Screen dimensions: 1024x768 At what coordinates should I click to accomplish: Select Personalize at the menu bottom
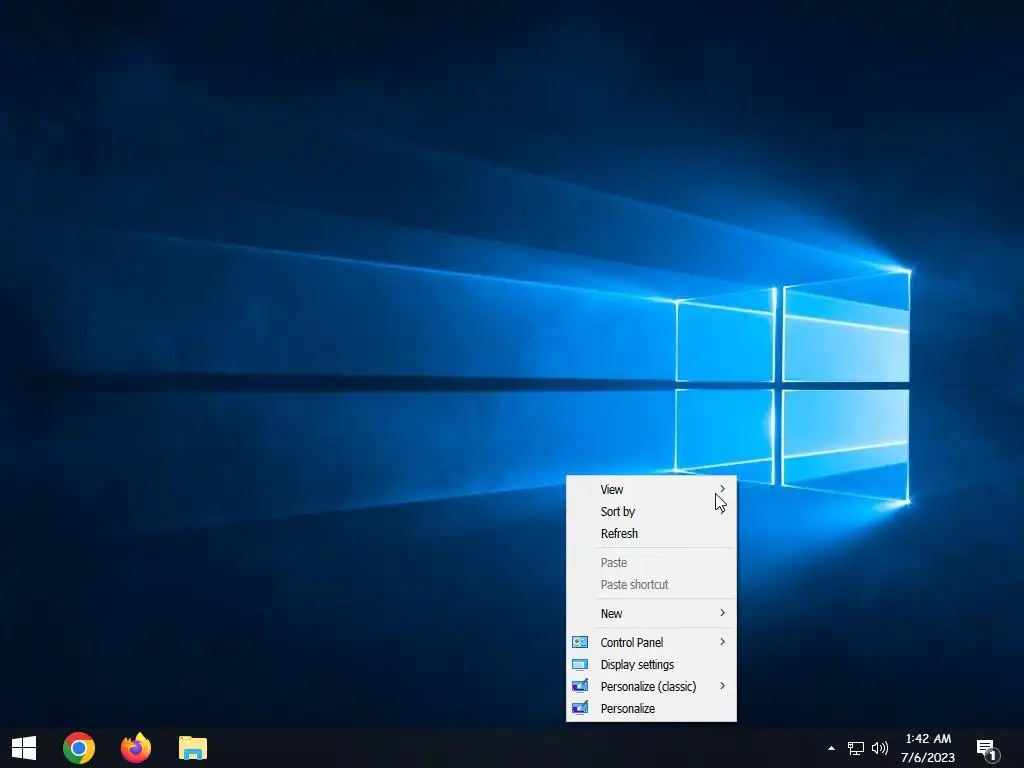pyautogui.click(x=651, y=709)
